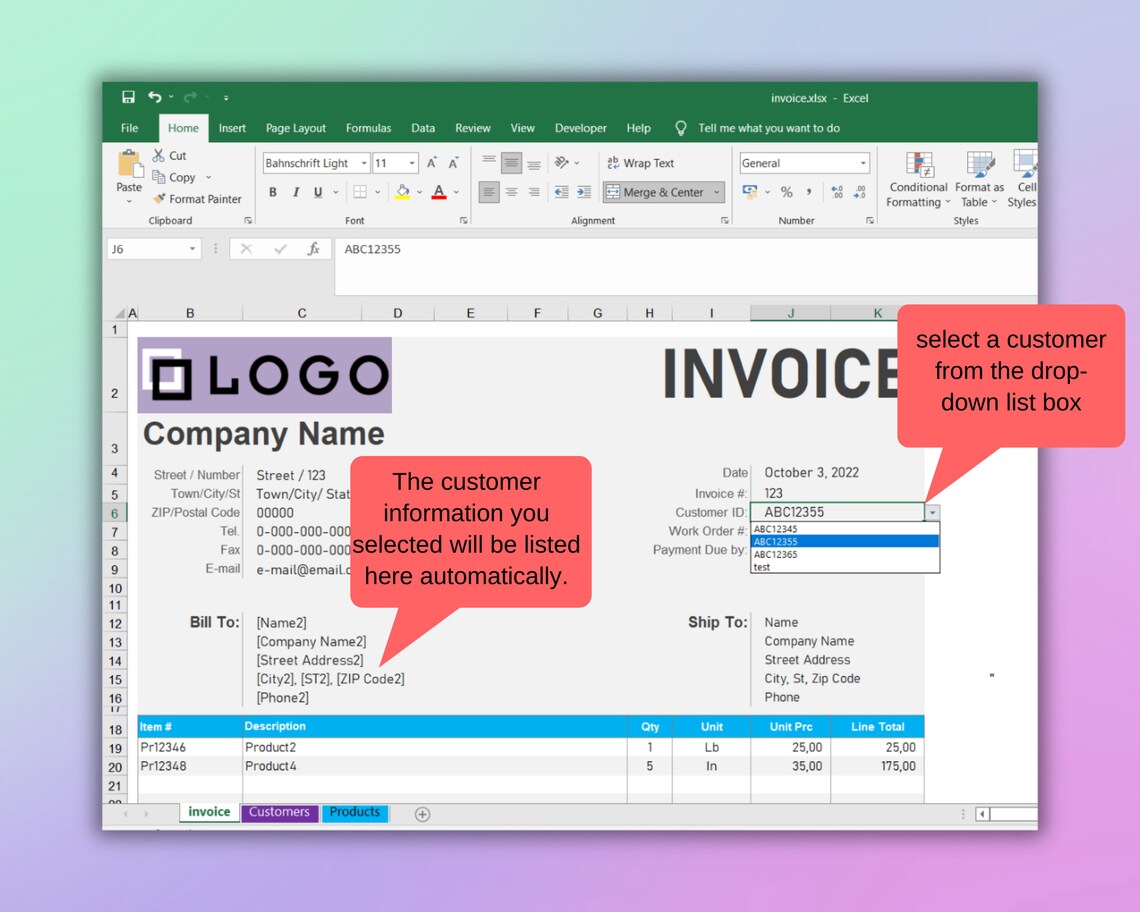Toggle bold formatting on cell J6

(x=272, y=190)
